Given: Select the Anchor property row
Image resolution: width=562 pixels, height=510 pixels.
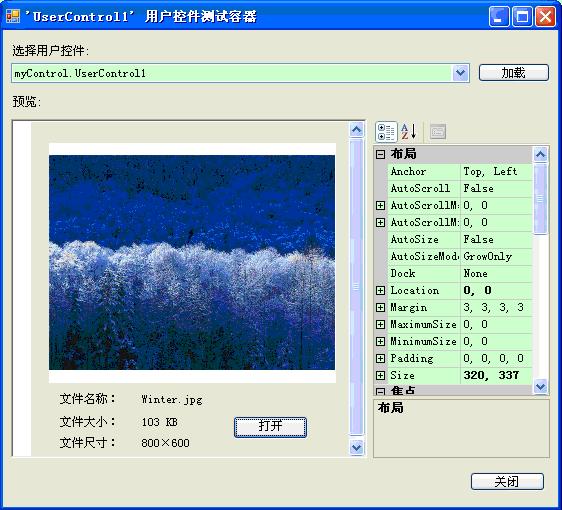Looking at the screenshot, I should pos(460,171).
